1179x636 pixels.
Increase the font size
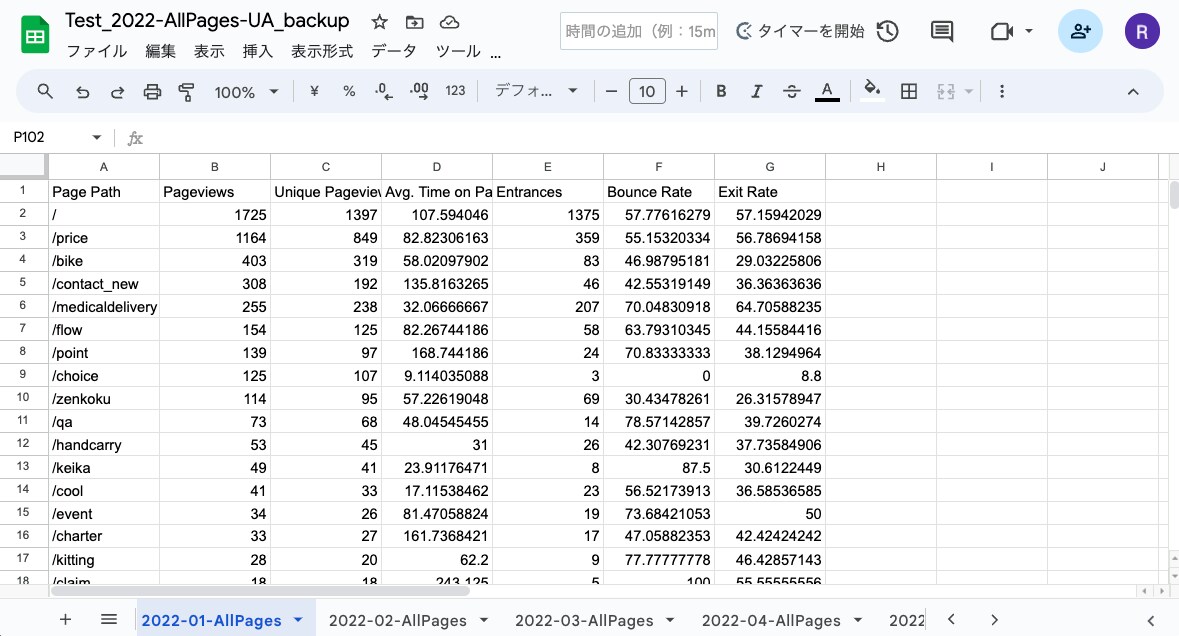681,92
